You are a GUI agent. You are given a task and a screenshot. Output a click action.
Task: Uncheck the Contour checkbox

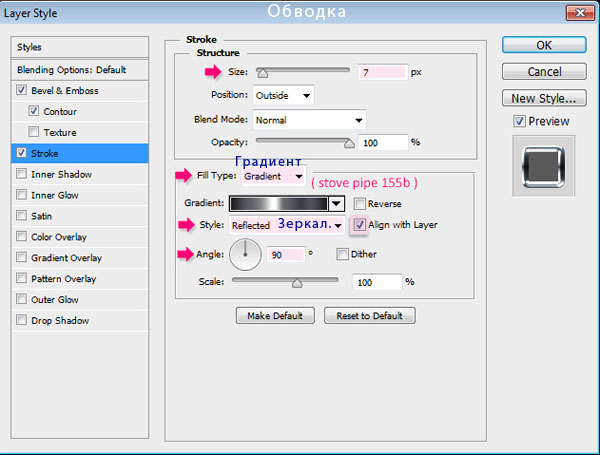pyautogui.click(x=34, y=111)
